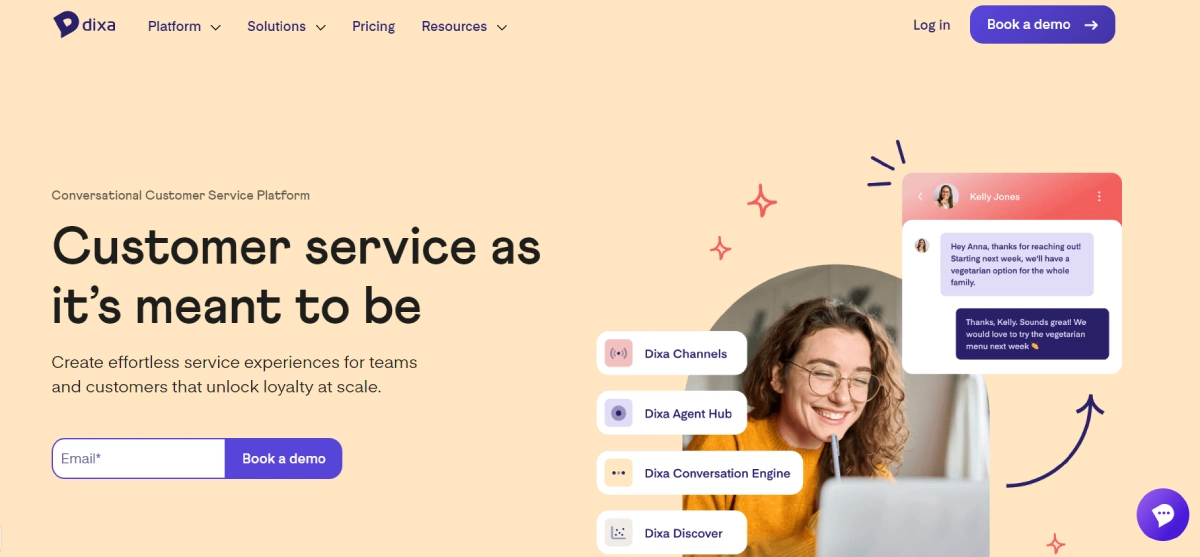Click Book a demo beside email field
Viewport: 1200px width, 557px height.
(x=284, y=458)
